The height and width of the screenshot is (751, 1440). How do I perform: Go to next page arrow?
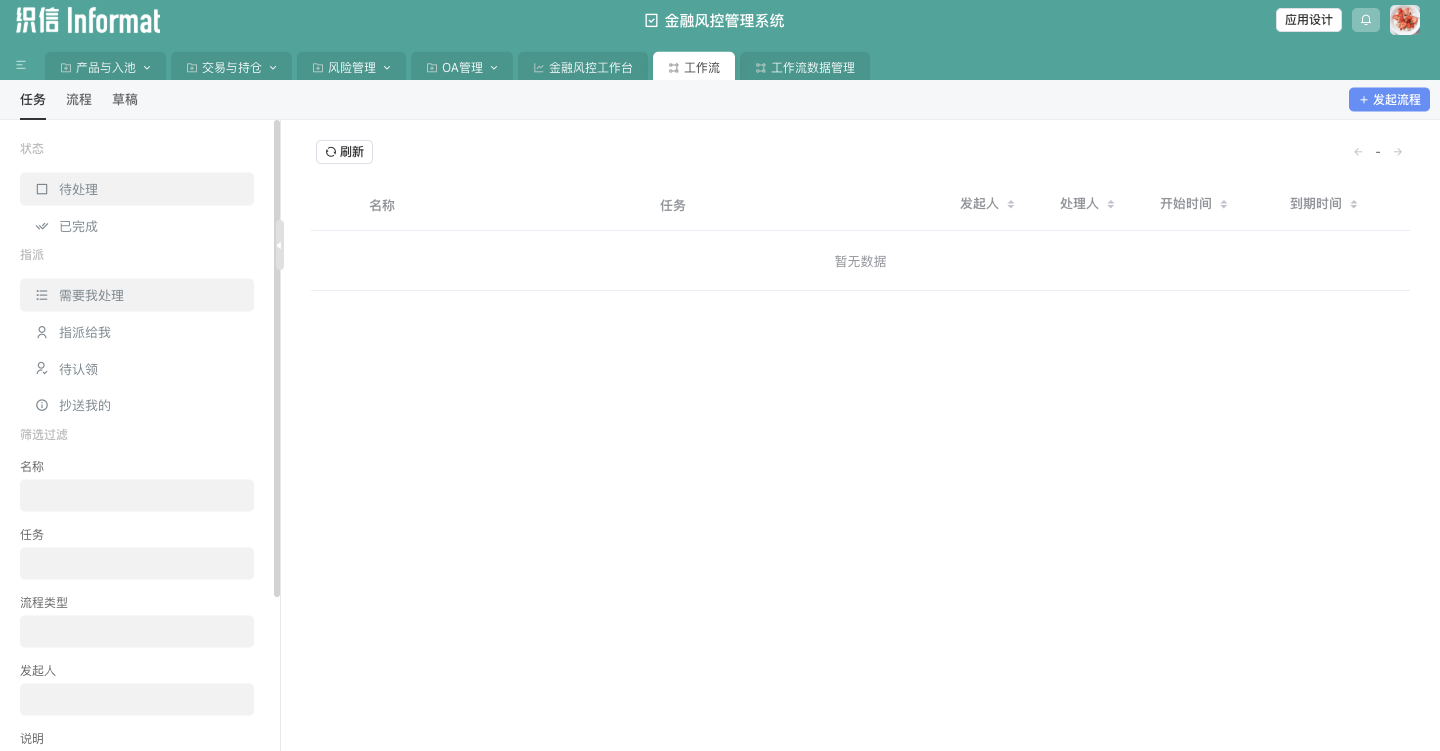click(x=1398, y=152)
